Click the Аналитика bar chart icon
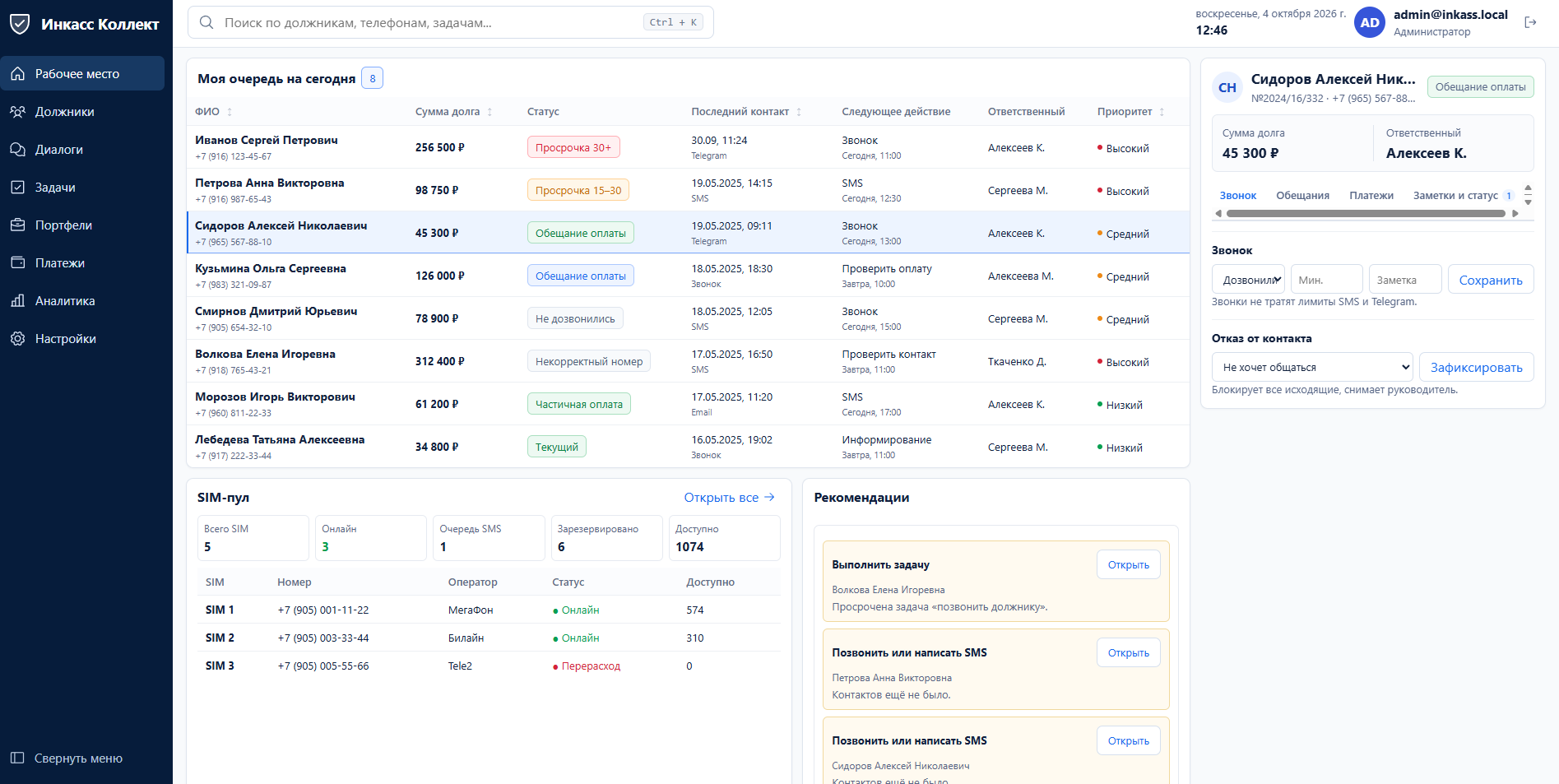1559x784 pixels. tap(17, 300)
